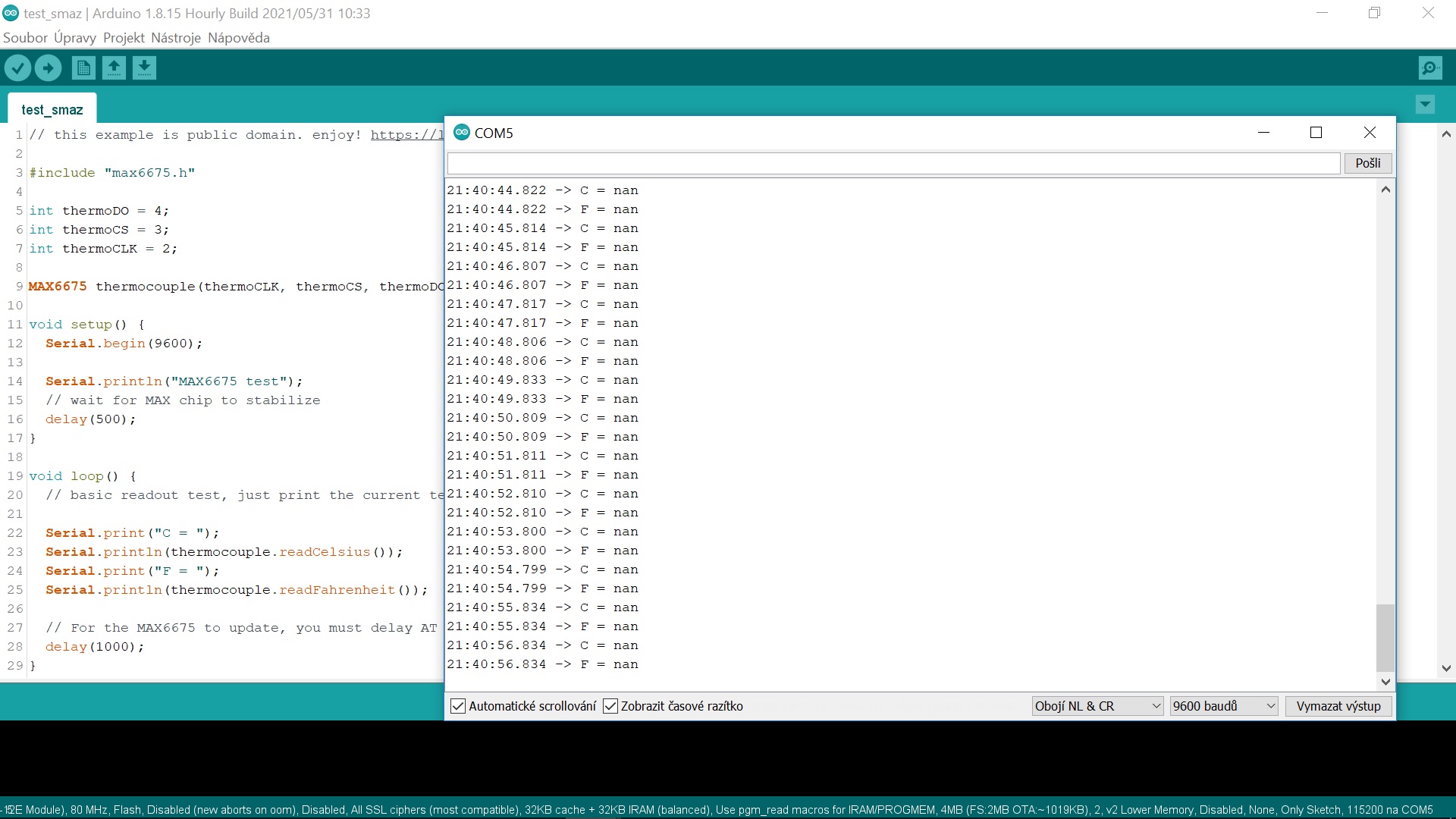
Task: Open the Nástroje menu
Action: pyautogui.click(x=175, y=38)
